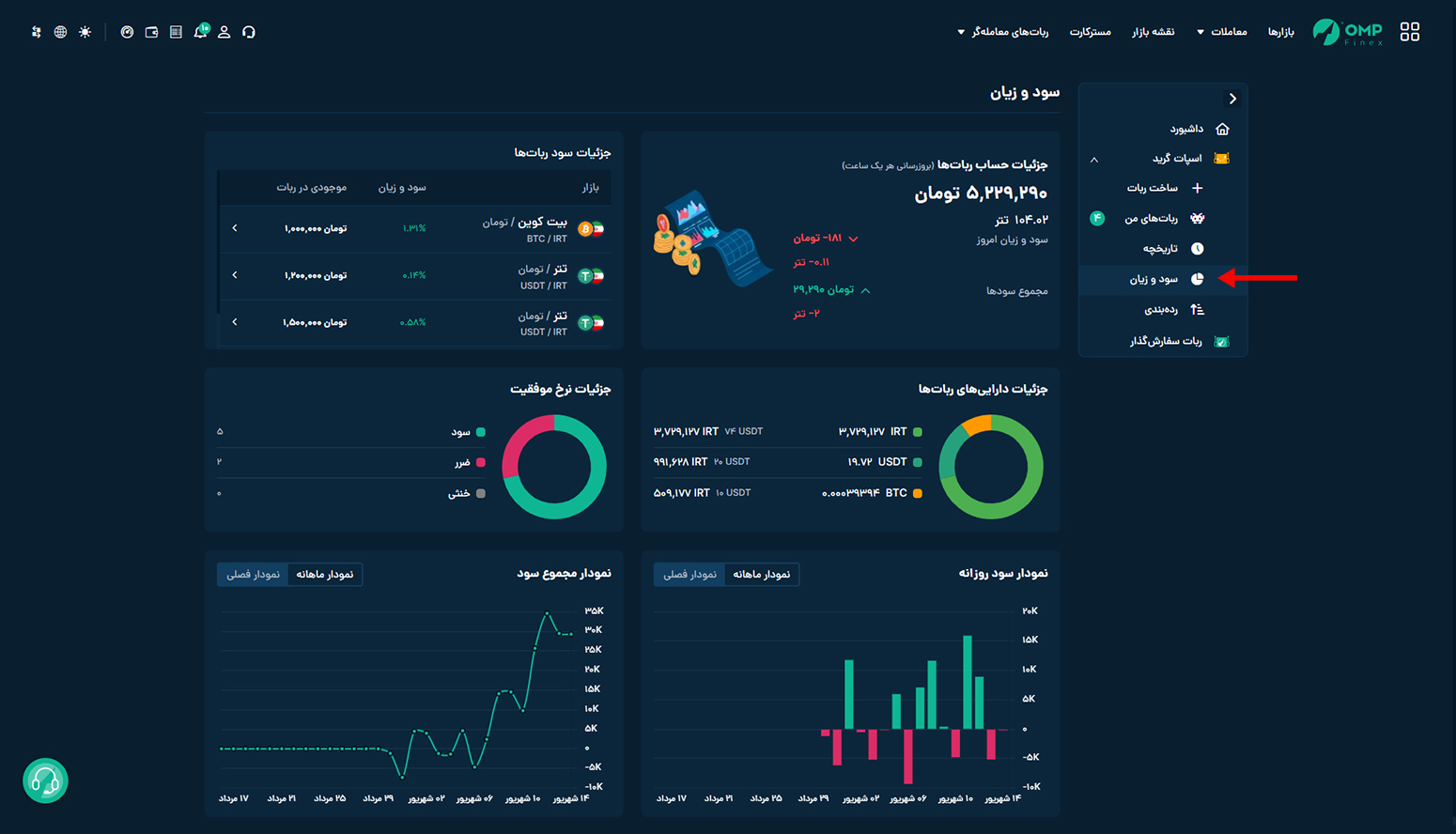
Task: Select سود و زیان pie icon in sidebar
Action: (1198, 279)
